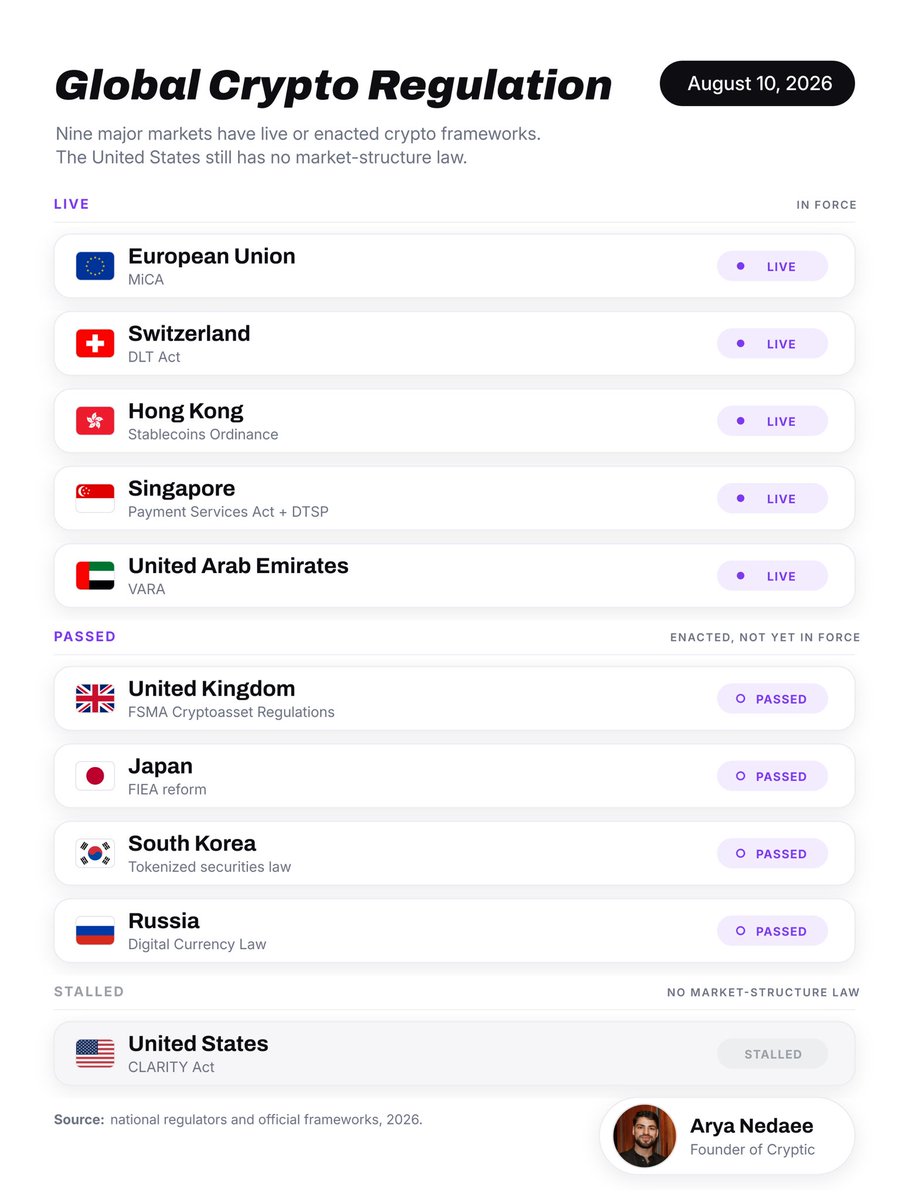909x1200 pixels.
Task: Click the STALLED section header
Action: click(89, 992)
